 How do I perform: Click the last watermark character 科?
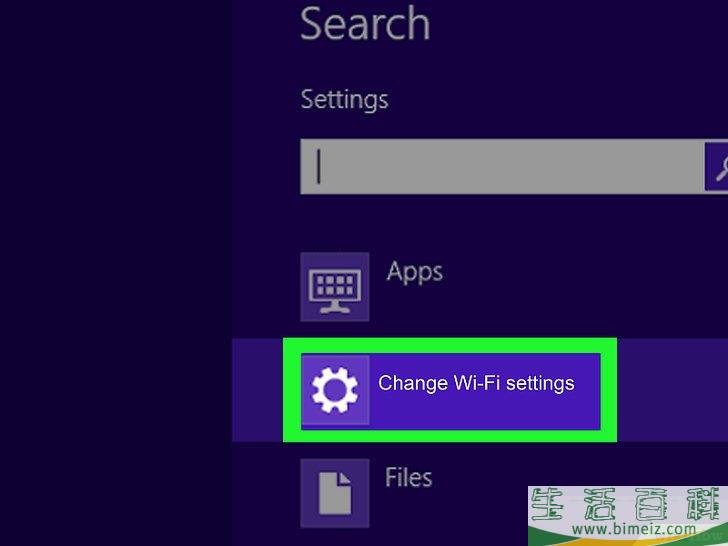pos(703,505)
